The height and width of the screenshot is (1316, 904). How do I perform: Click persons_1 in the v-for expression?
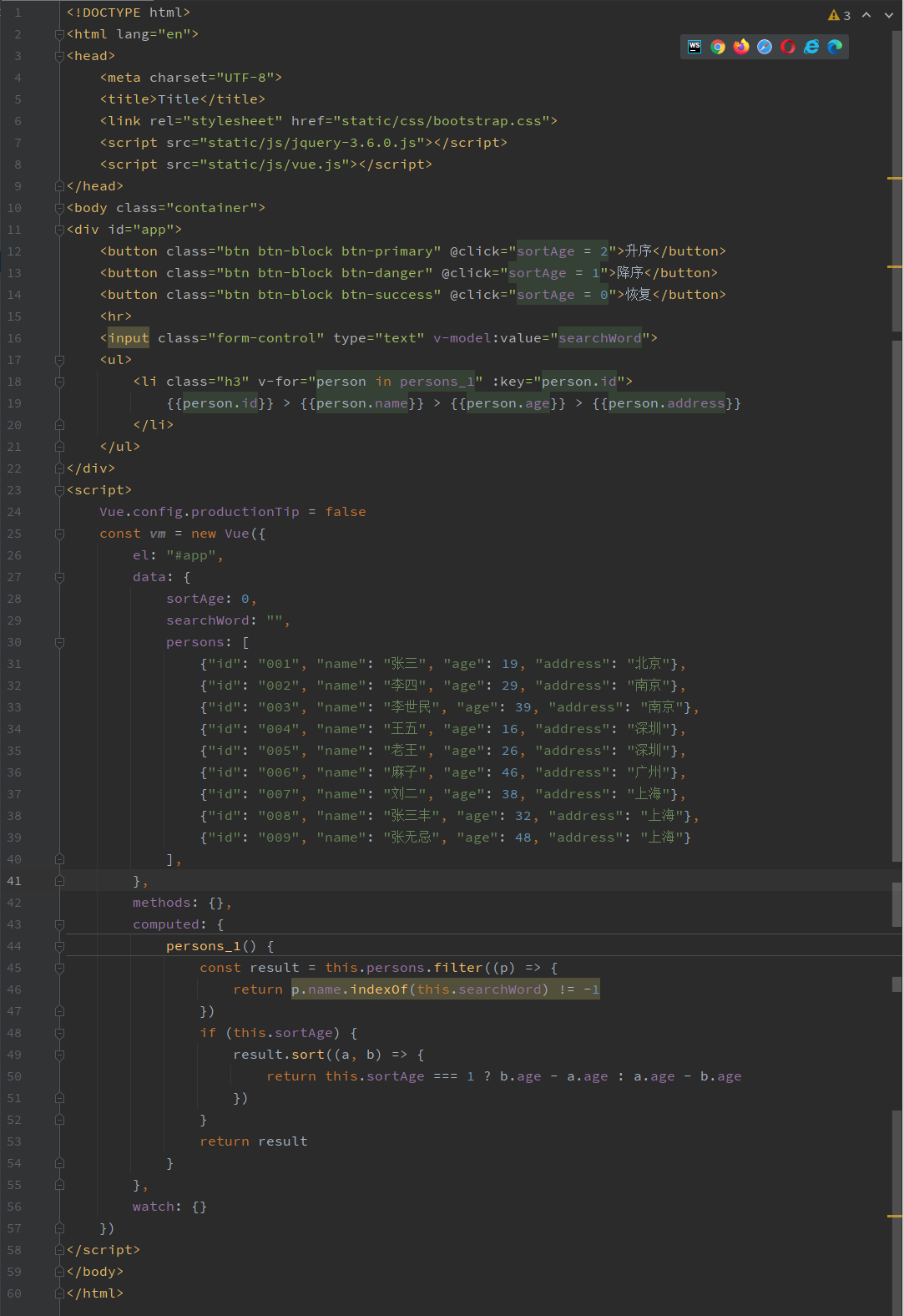pyautogui.click(x=437, y=382)
